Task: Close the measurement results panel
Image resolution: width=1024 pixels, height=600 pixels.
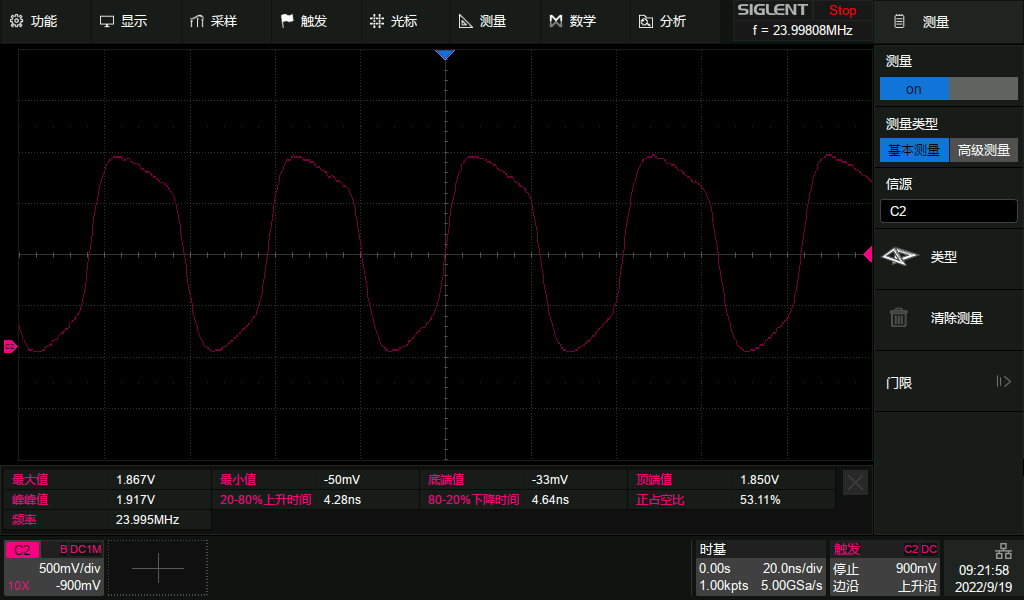Action: point(855,482)
